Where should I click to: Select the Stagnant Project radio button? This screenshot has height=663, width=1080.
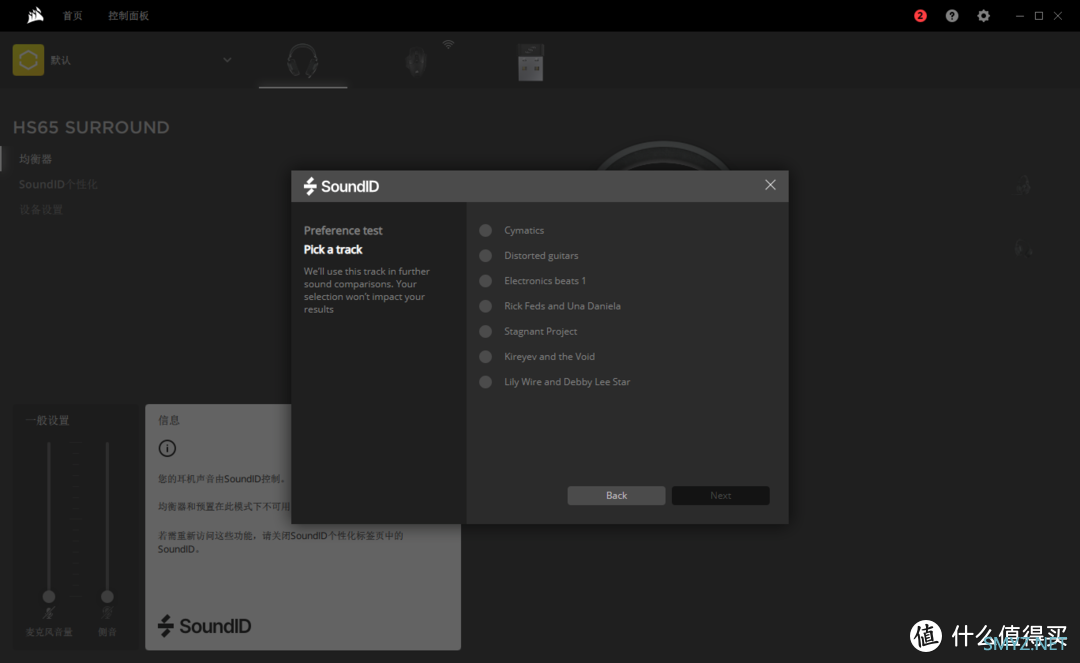[486, 331]
